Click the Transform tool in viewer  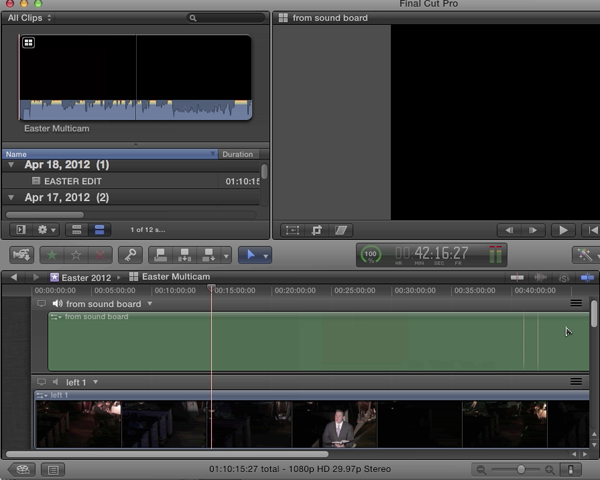point(293,230)
